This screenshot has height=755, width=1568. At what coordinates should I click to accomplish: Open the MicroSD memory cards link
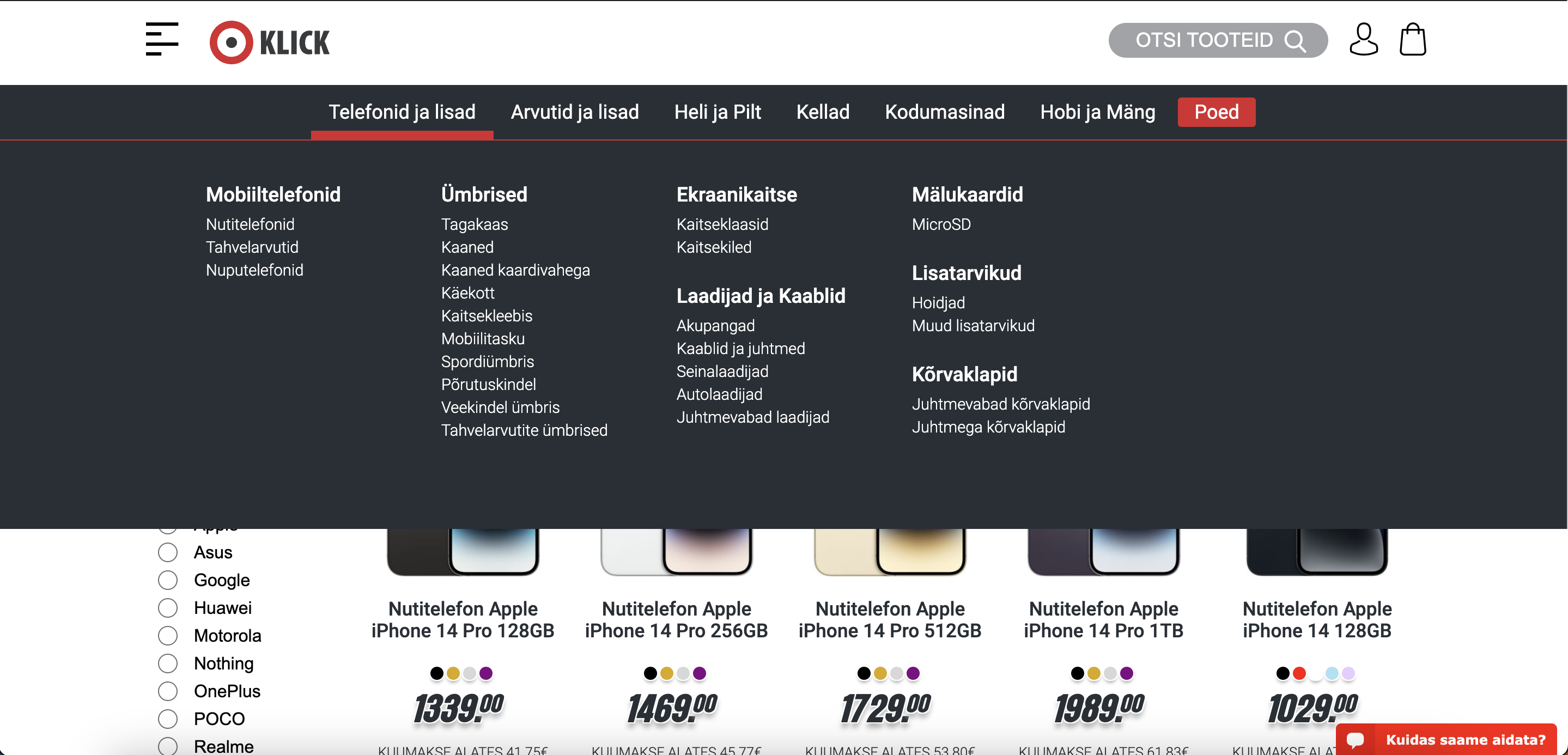click(x=941, y=224)
